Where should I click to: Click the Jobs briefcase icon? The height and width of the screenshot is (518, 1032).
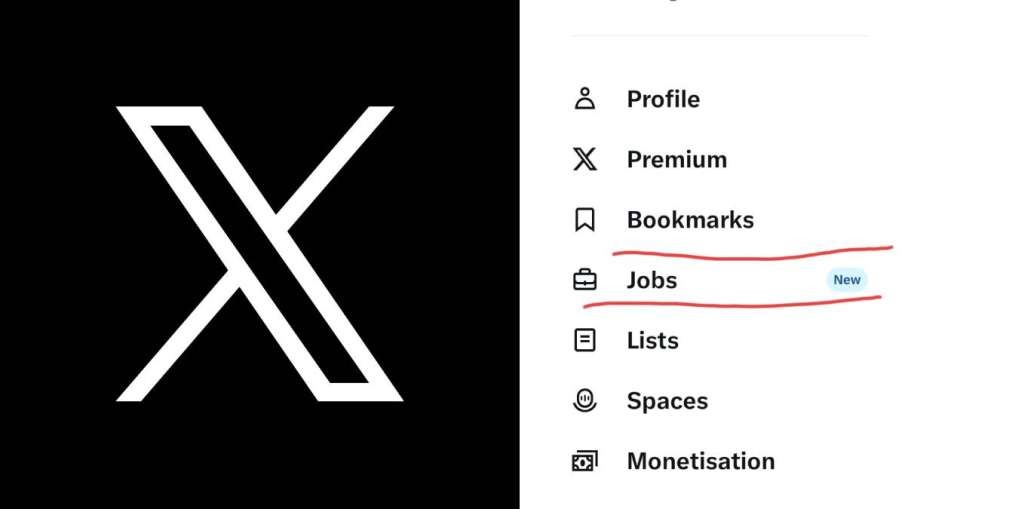point(584,280)
